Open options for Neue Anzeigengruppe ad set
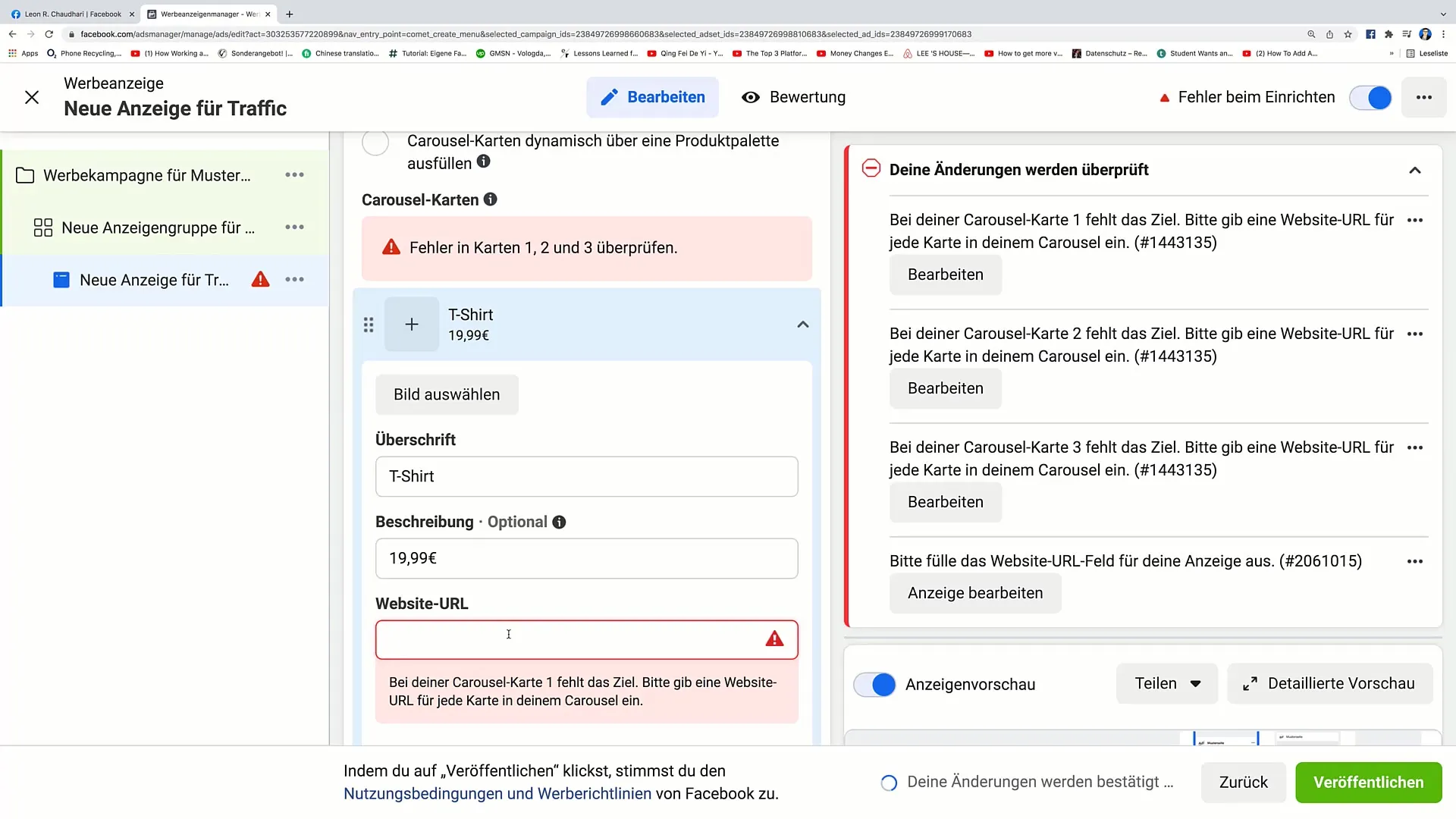1456x819 pixels. tap(294, 227)
